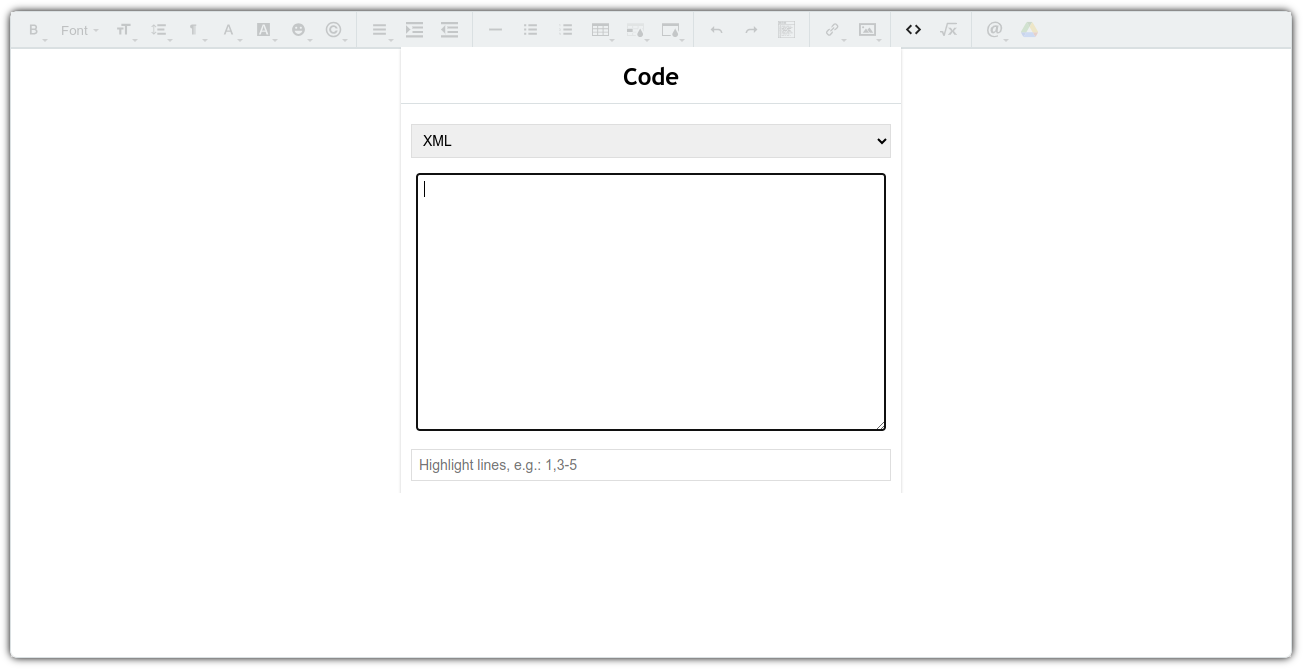Focus the code text area
Image resolution: width=1304 pixels, height=671 pixels.
[651, 302]
